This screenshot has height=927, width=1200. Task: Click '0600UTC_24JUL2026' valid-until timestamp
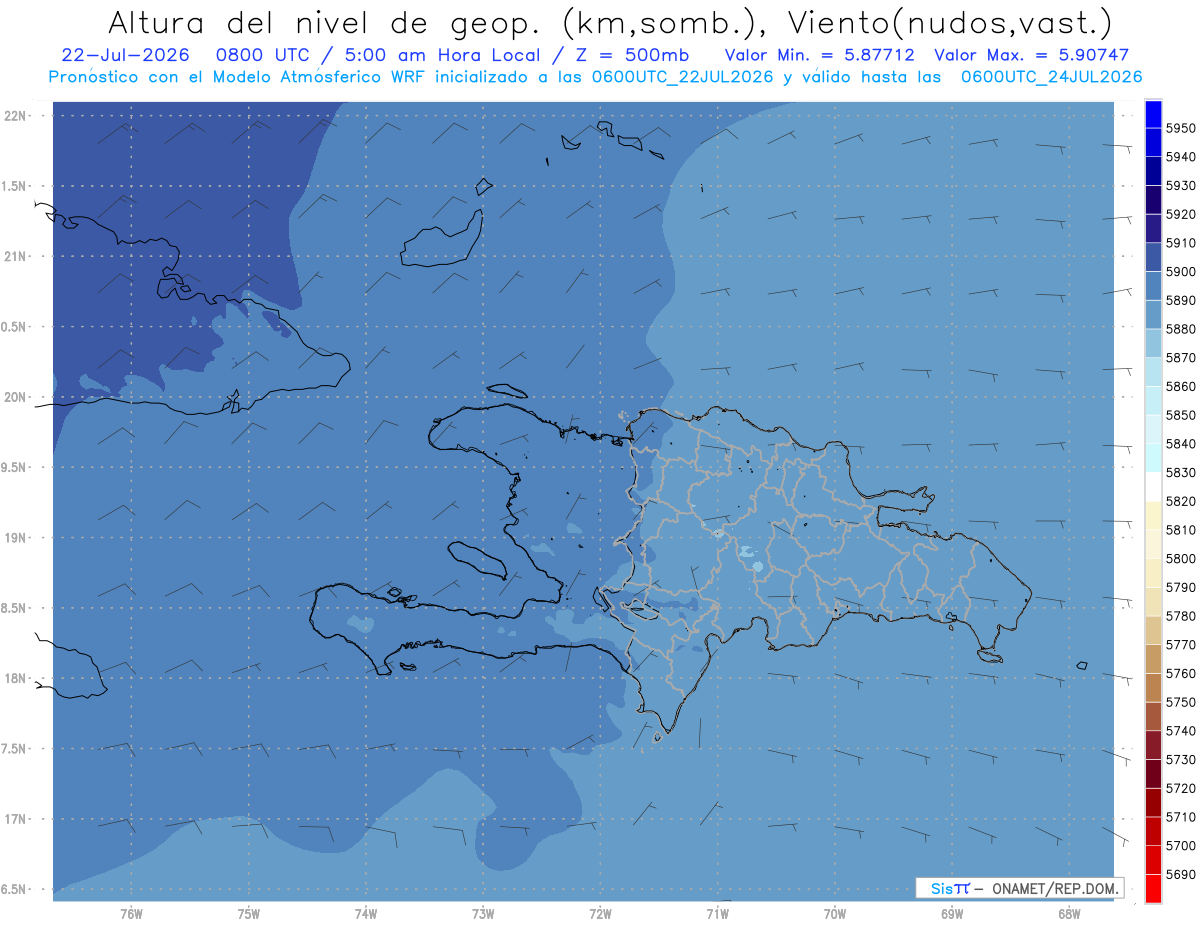pos(1051,77)
